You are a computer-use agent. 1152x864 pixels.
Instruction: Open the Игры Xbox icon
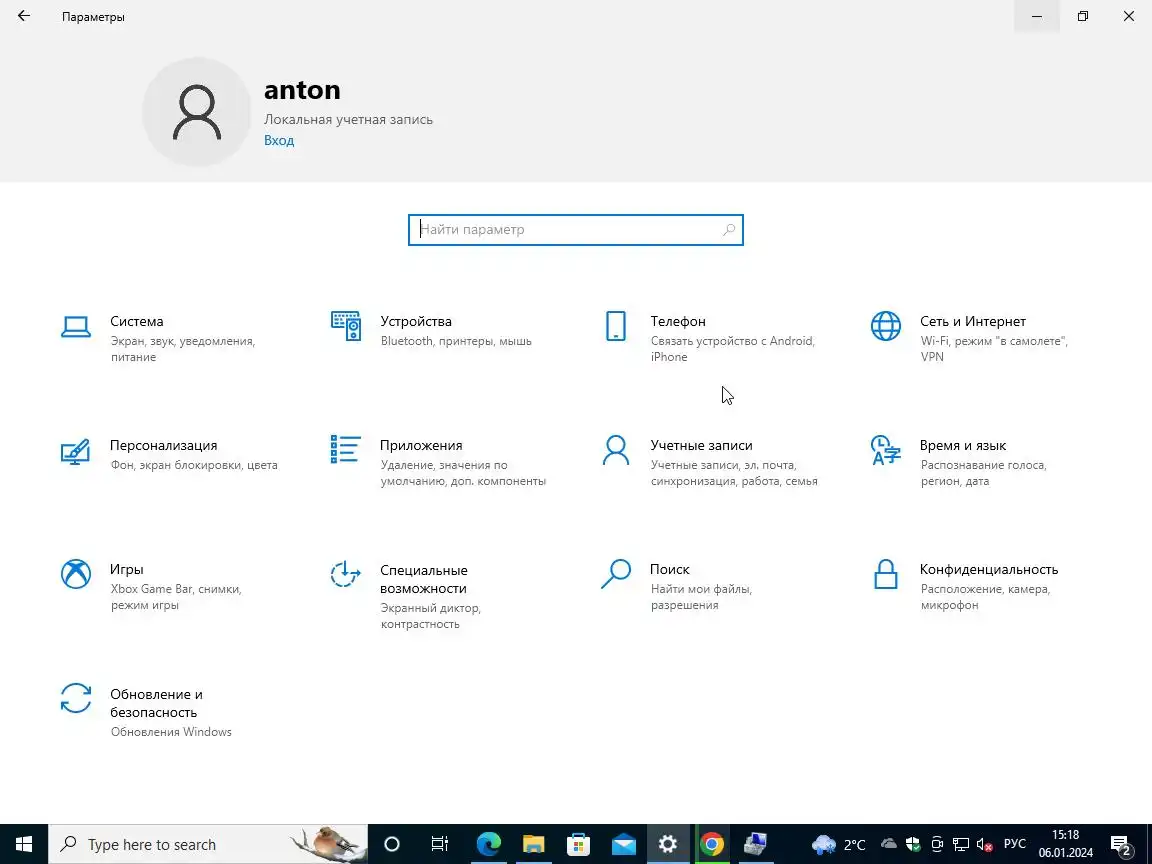coord(76,575)
